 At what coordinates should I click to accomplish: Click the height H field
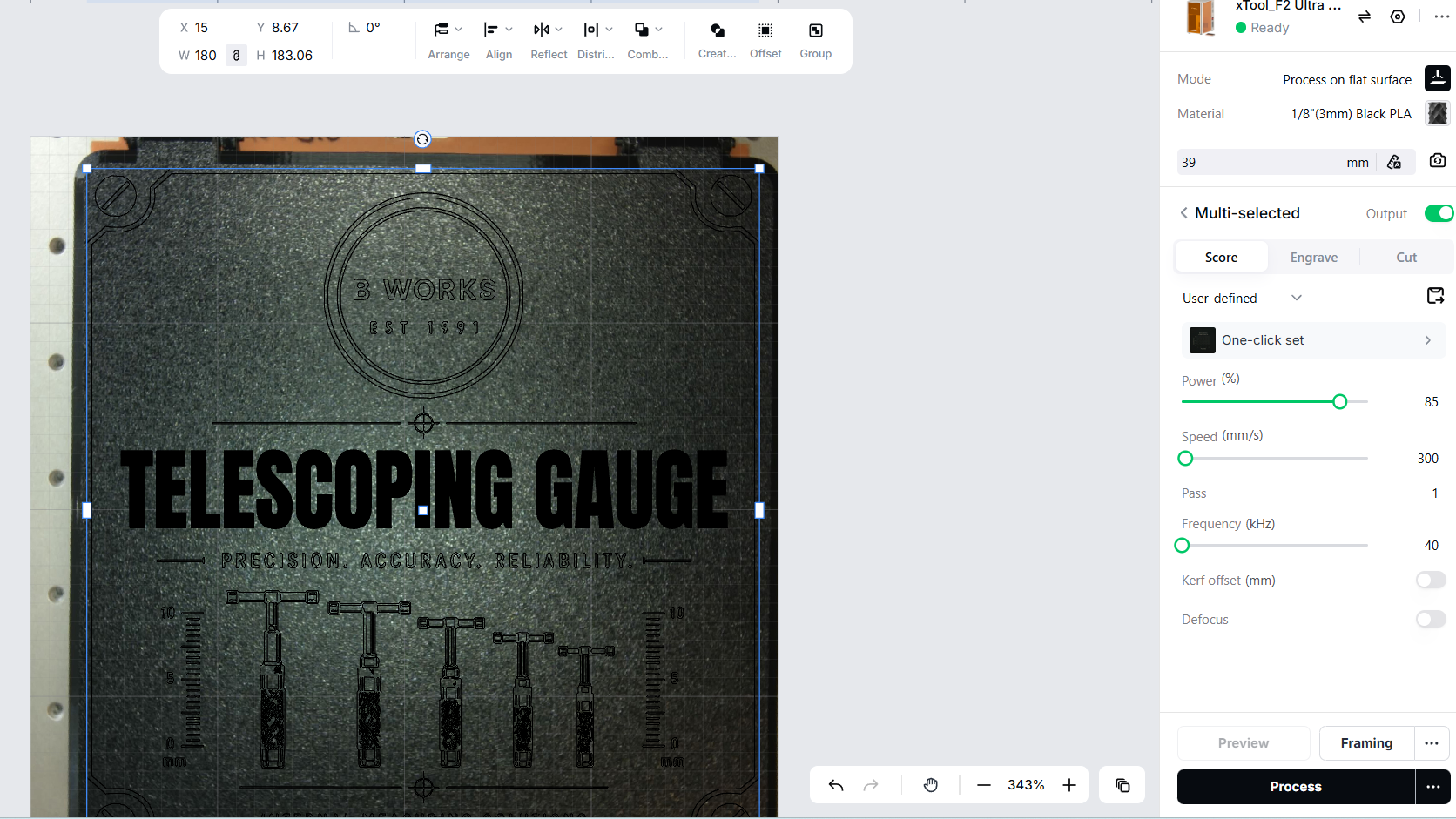(x=292, y=55)
